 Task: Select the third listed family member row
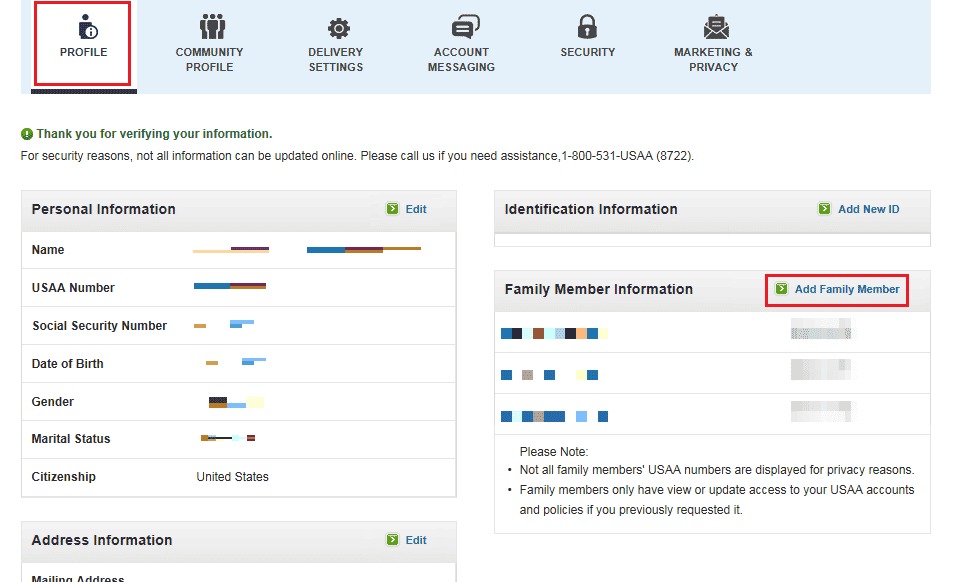(x=554, y=416)
